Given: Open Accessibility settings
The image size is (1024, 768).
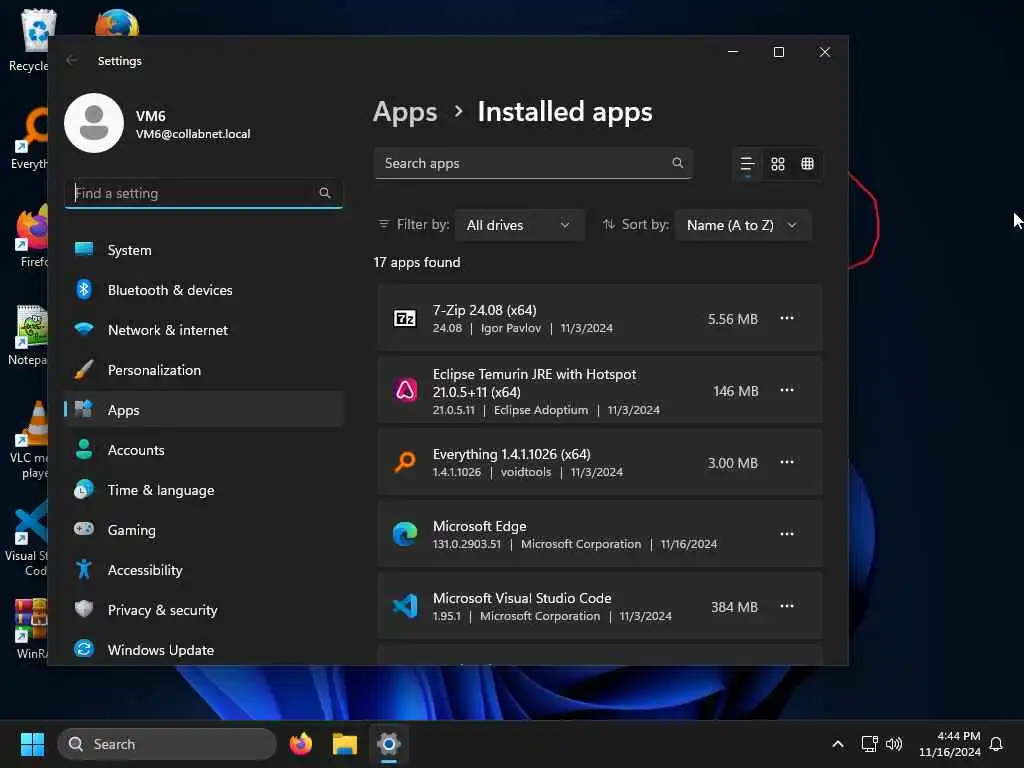Looking at the screenshot, I should pos(204,570).
